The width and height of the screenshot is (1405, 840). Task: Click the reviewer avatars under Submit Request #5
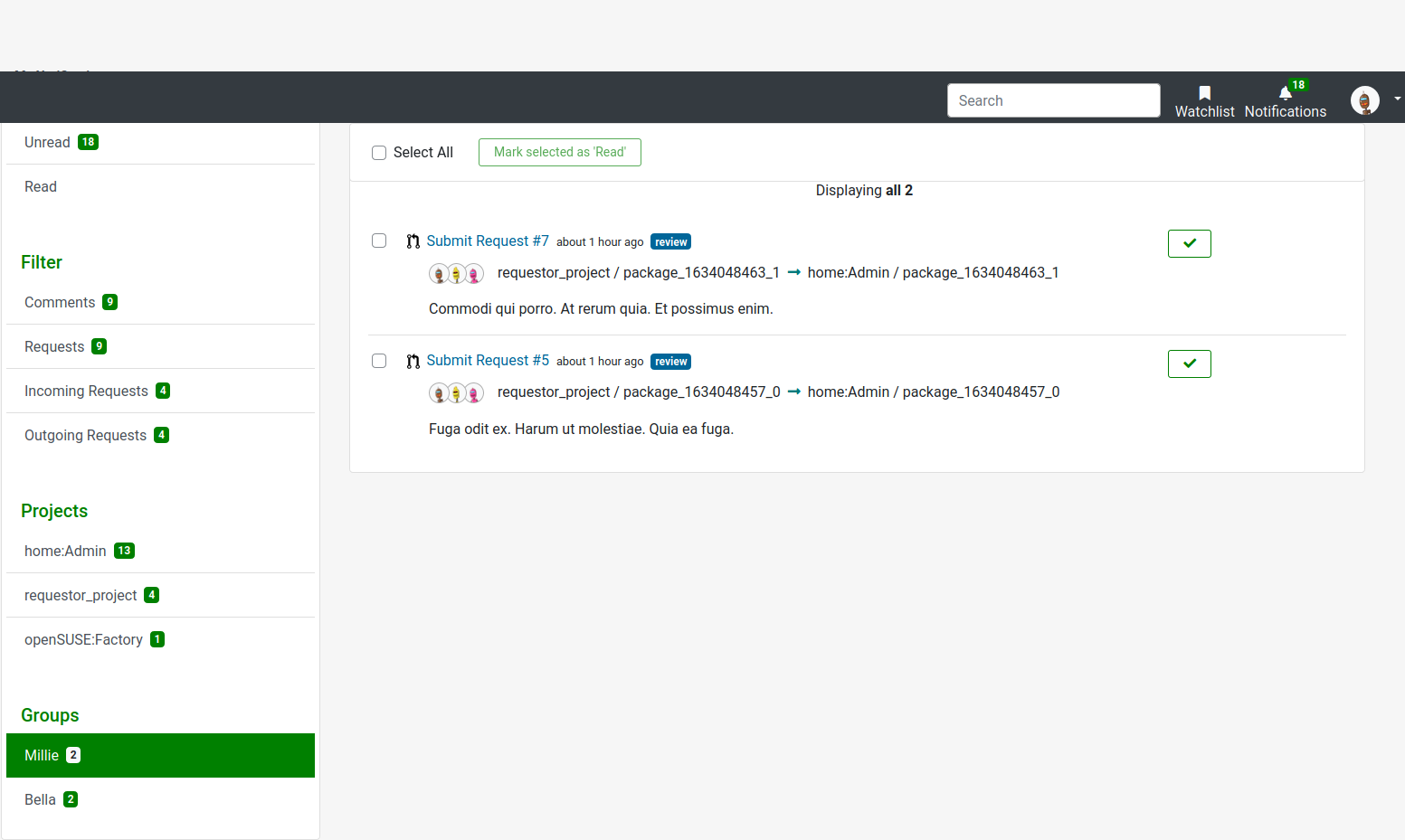456,393
